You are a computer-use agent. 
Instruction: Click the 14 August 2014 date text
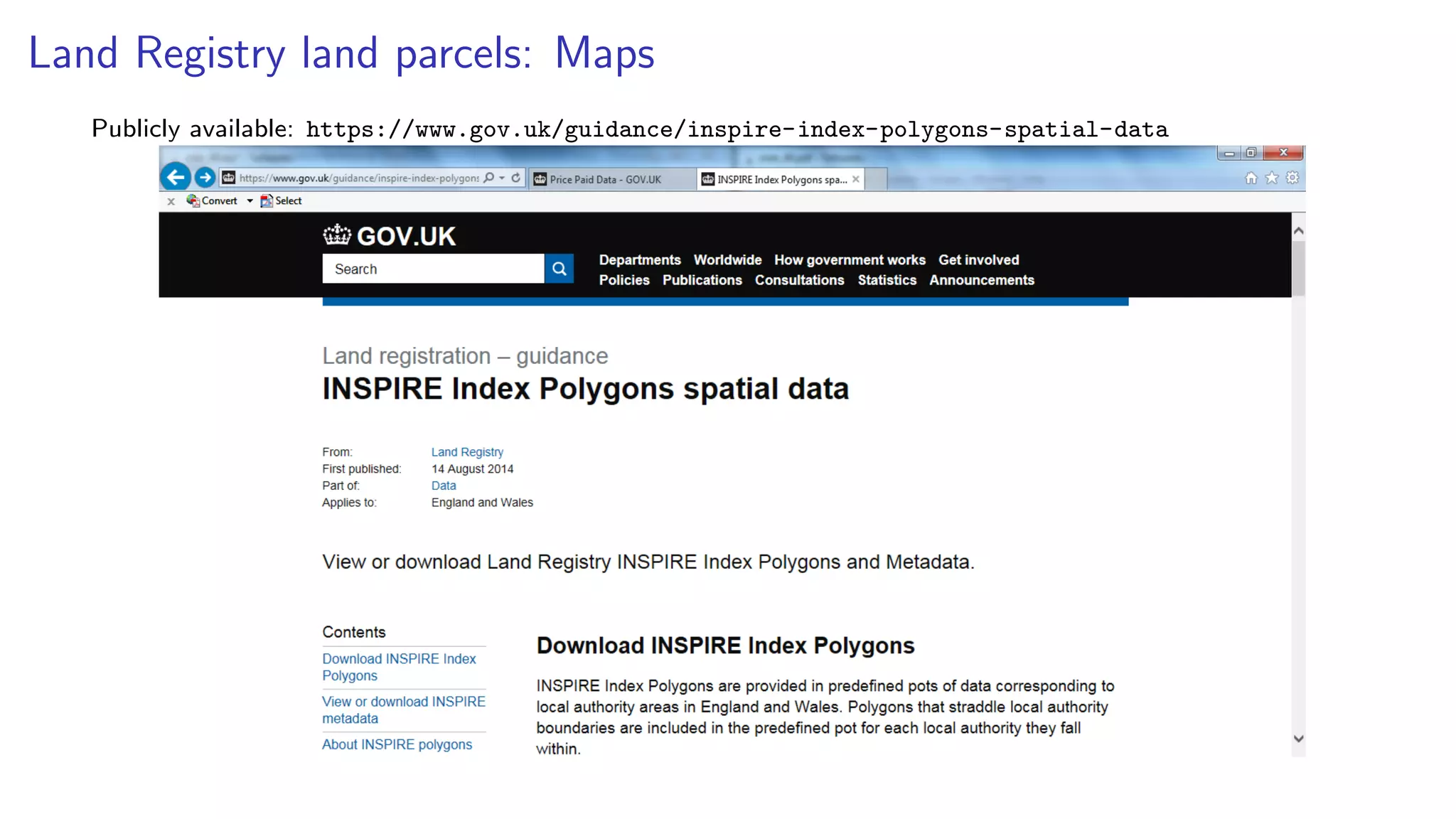[472, 469]
